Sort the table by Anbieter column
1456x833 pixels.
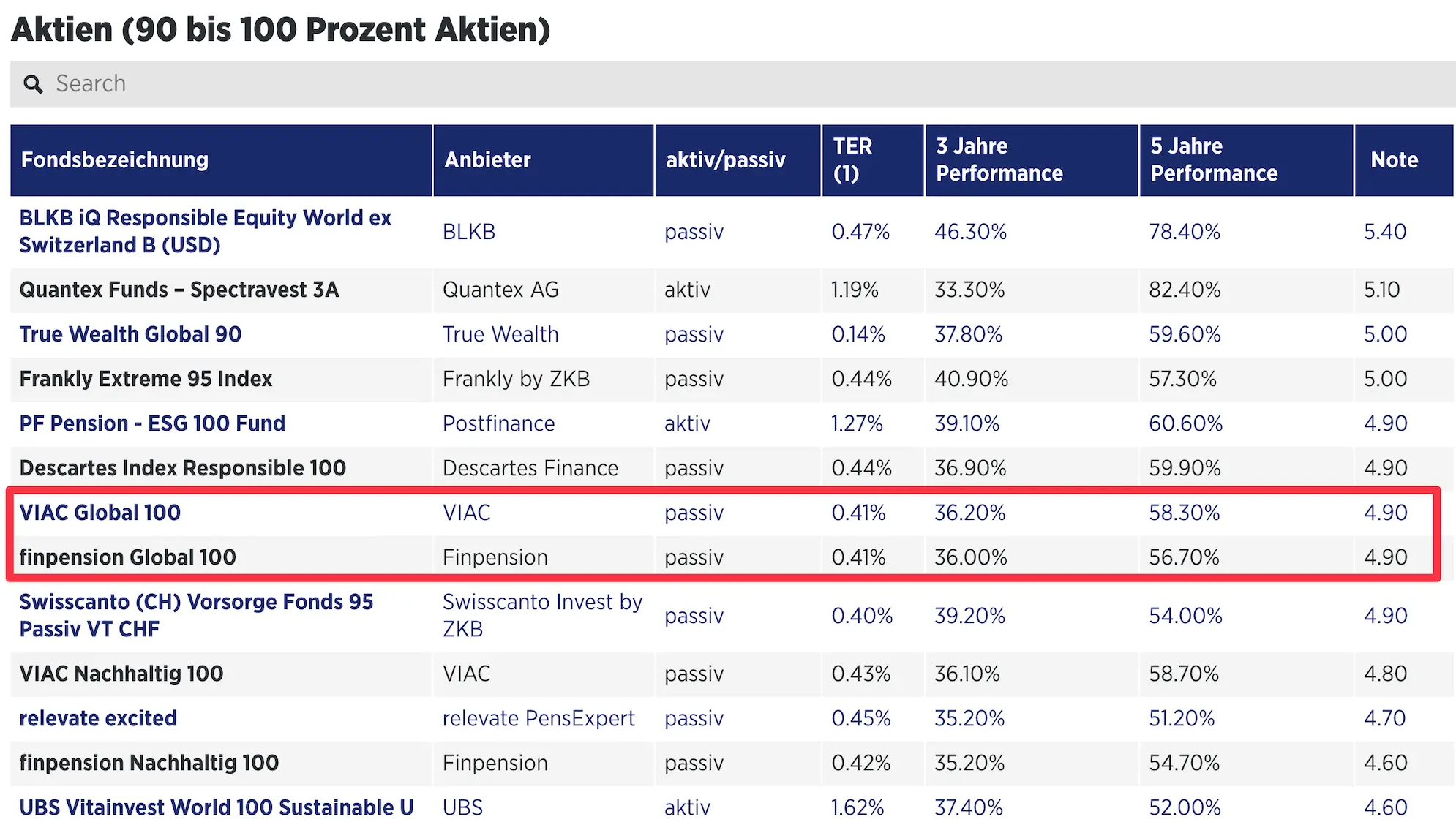click(487, 160)
